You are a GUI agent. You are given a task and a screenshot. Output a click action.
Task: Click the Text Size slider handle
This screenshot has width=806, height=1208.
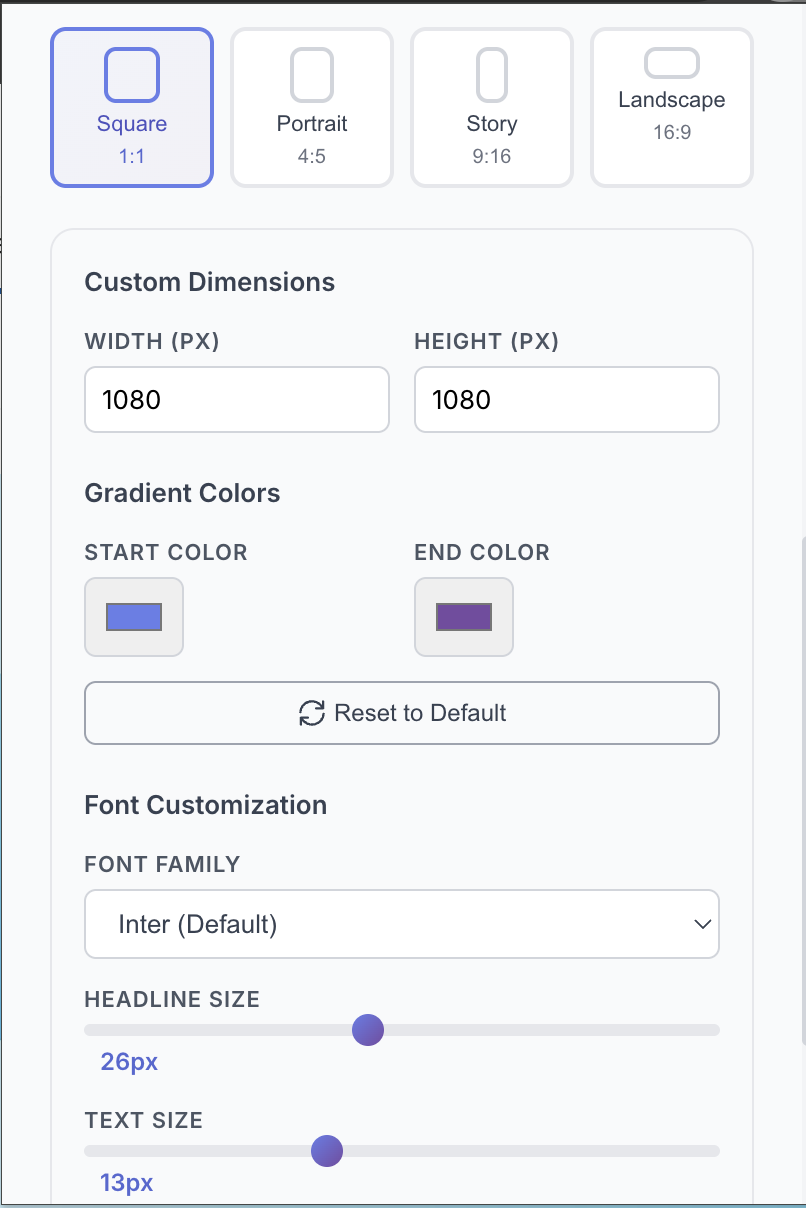(327, 1151)
